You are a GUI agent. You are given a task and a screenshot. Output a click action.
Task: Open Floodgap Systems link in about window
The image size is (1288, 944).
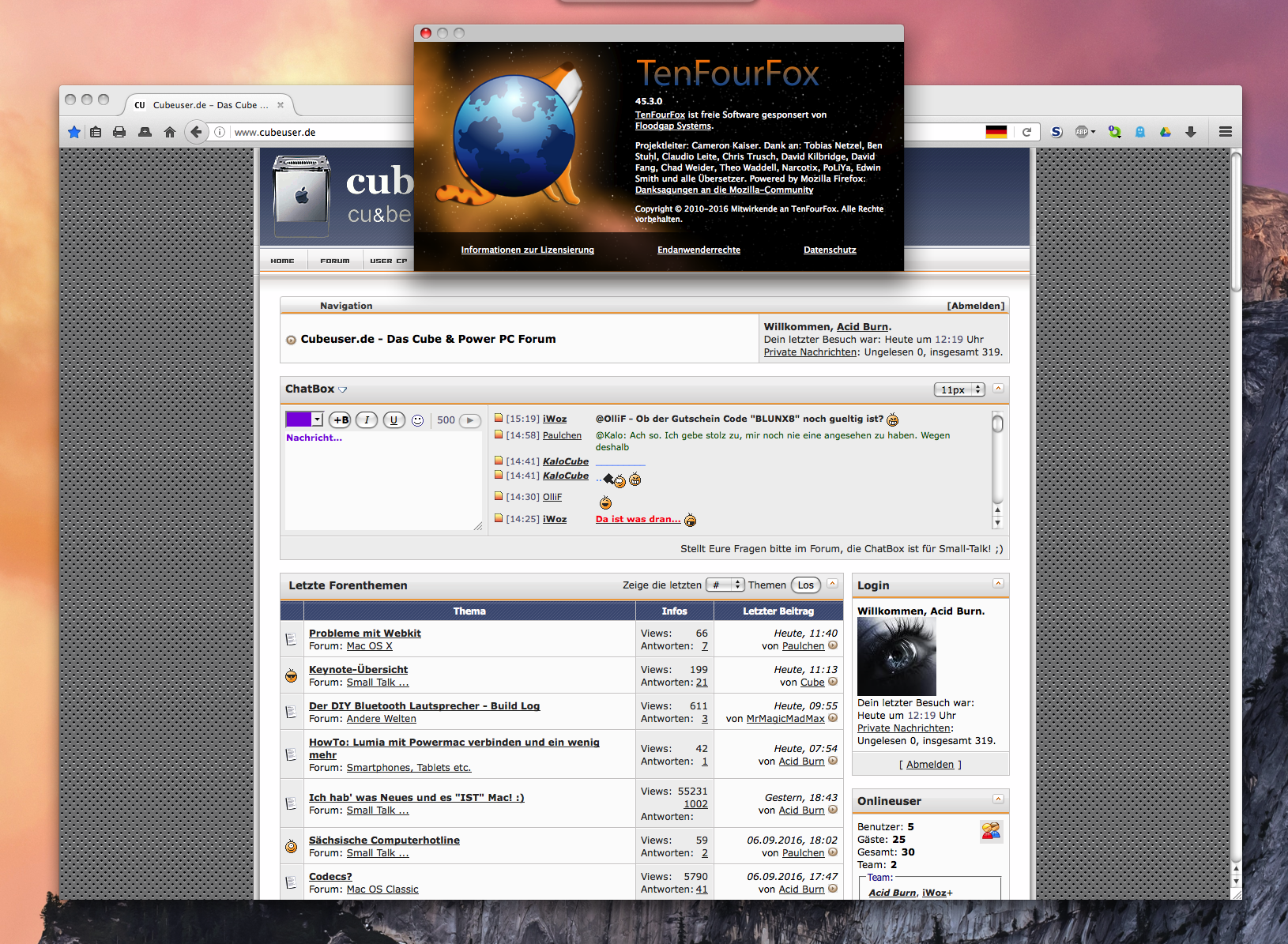coord(673,126)
